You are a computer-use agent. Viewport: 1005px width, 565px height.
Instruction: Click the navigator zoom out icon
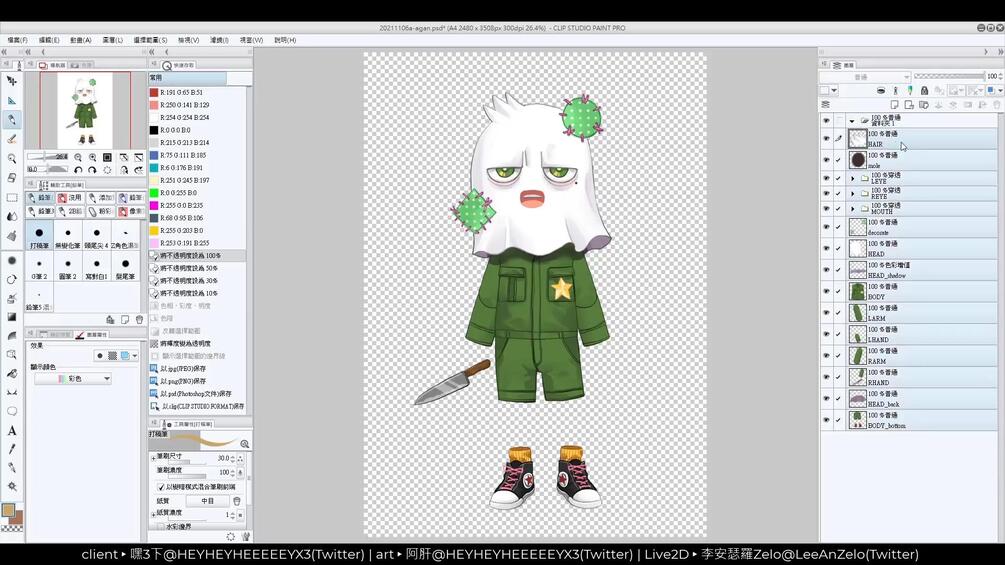click(x=78, y=157)
